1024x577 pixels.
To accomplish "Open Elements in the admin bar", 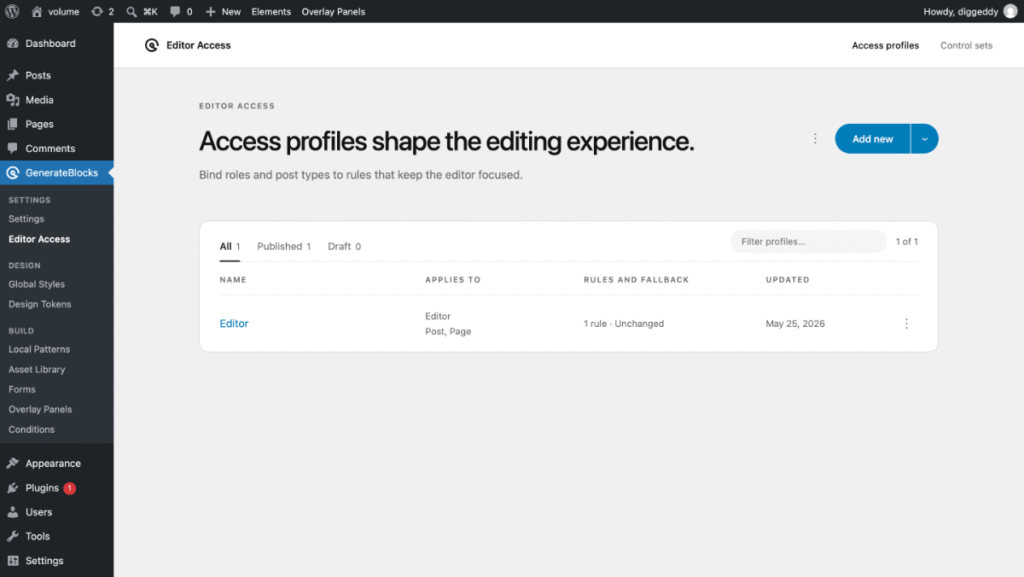I will pos(271,11).
